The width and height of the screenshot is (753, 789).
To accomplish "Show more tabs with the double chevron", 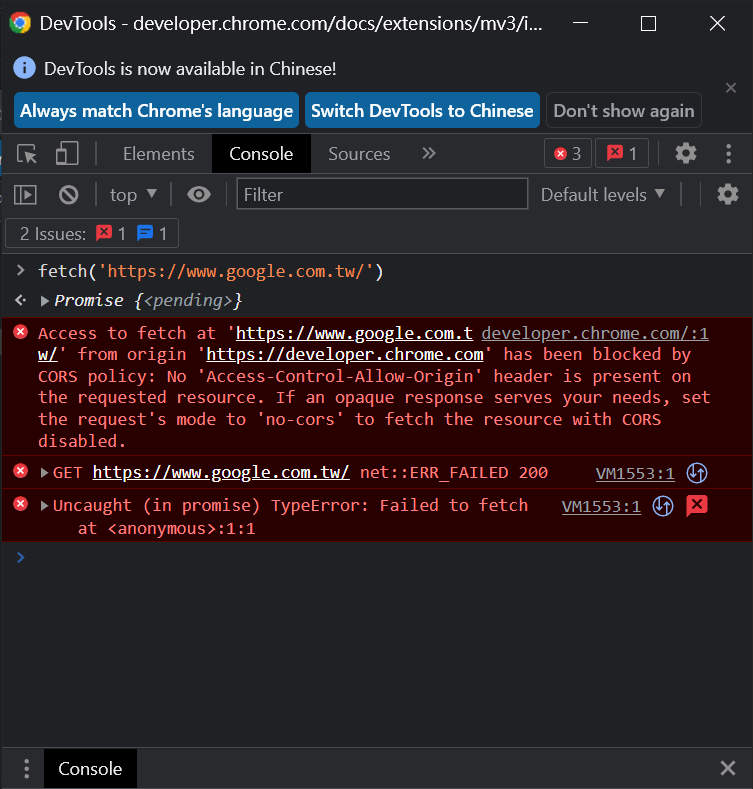I will [x=428, y=153].
